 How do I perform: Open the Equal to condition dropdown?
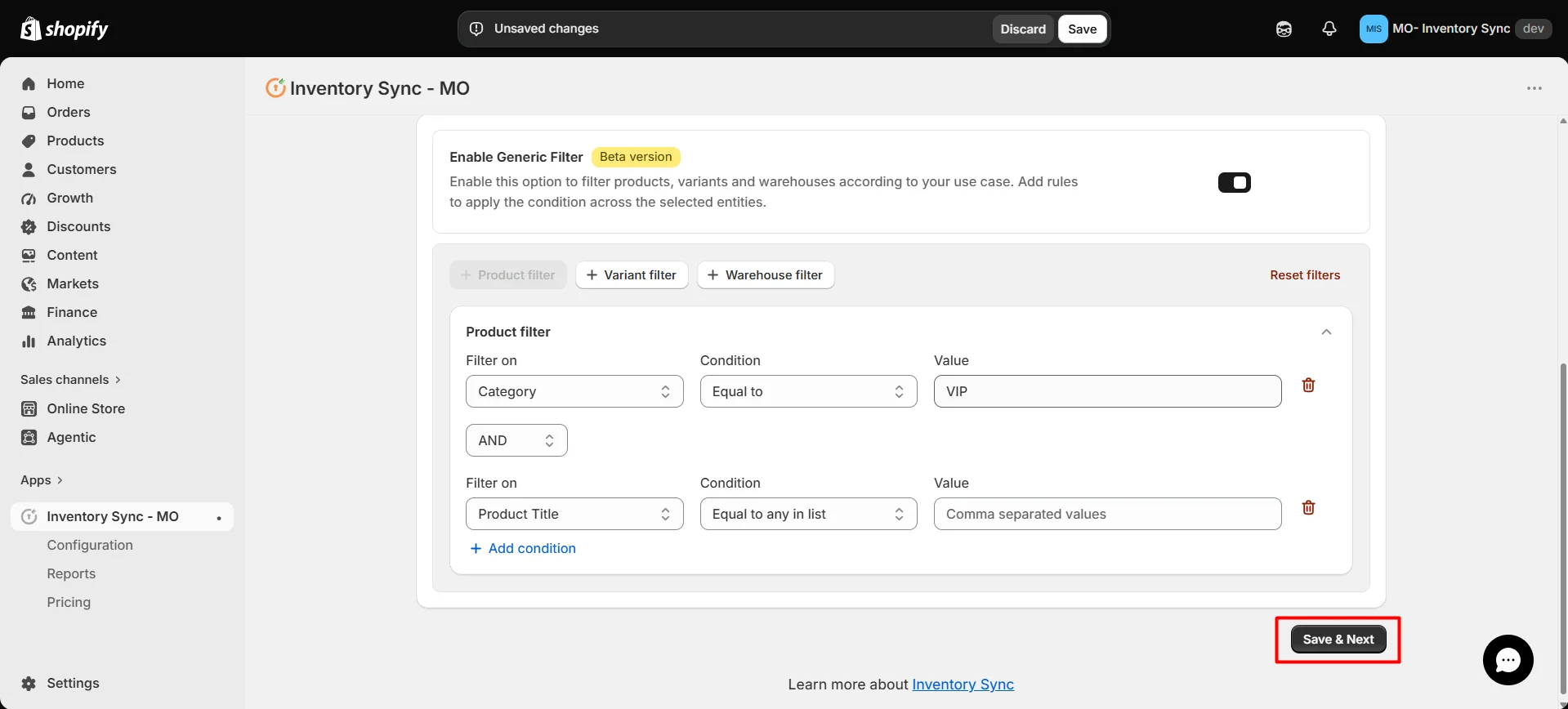click(808, 391)
